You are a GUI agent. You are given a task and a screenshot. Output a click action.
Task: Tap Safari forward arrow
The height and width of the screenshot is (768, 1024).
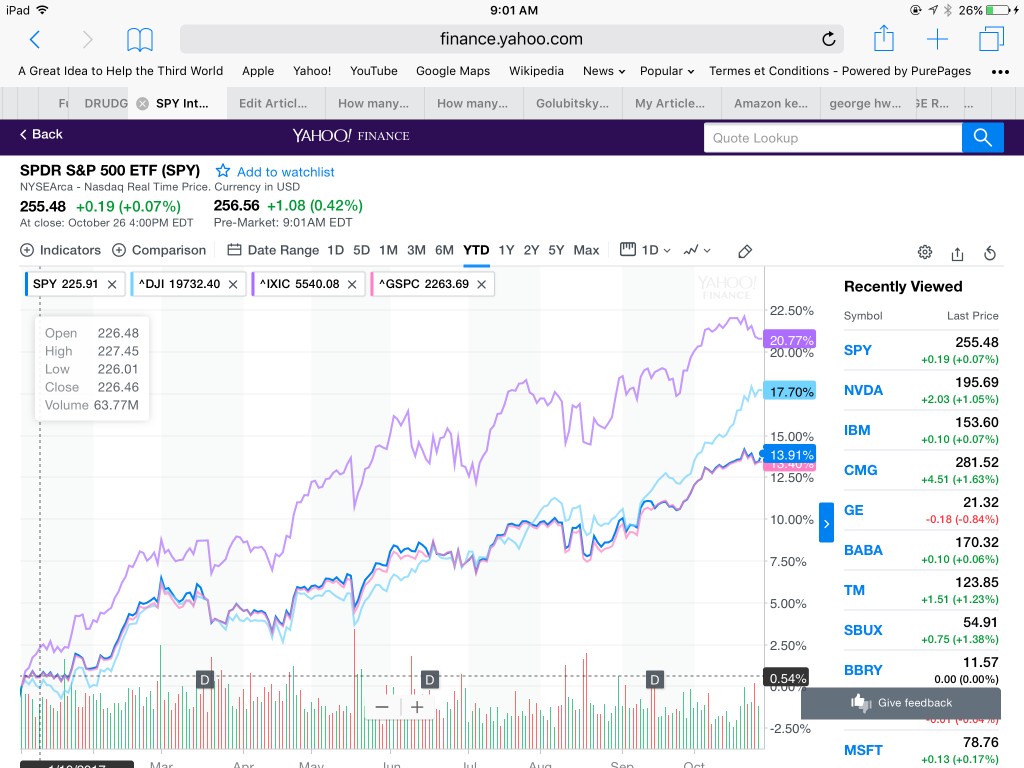click(x=88, y=39)
